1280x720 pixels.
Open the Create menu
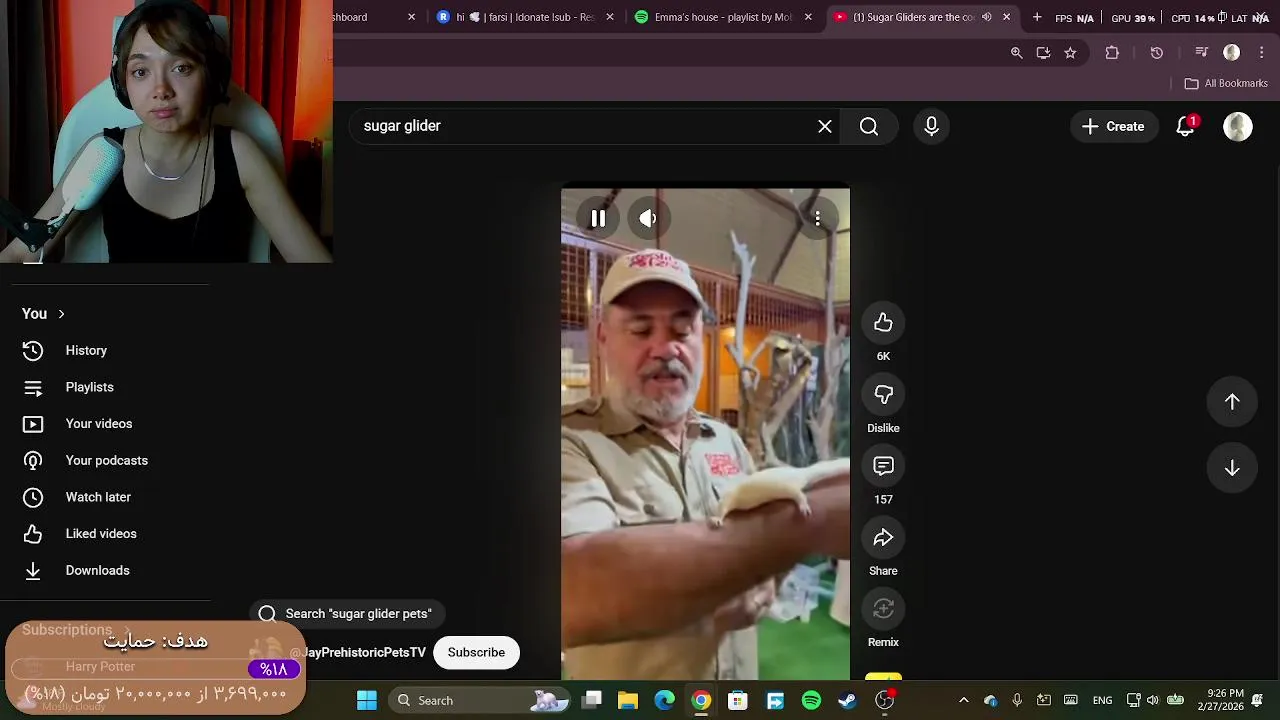tap(1113, 126)
